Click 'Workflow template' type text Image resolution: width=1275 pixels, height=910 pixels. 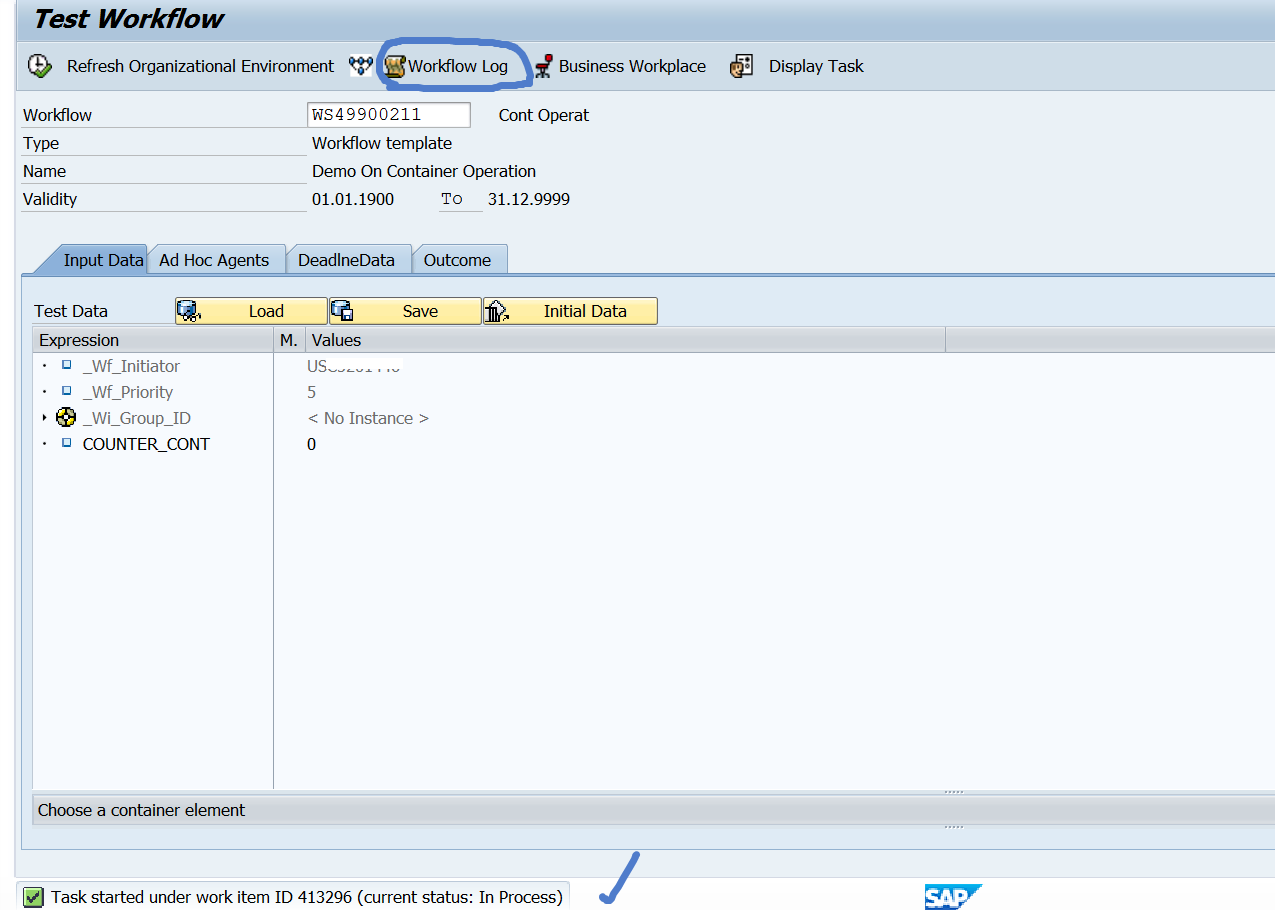pos(382,143)
